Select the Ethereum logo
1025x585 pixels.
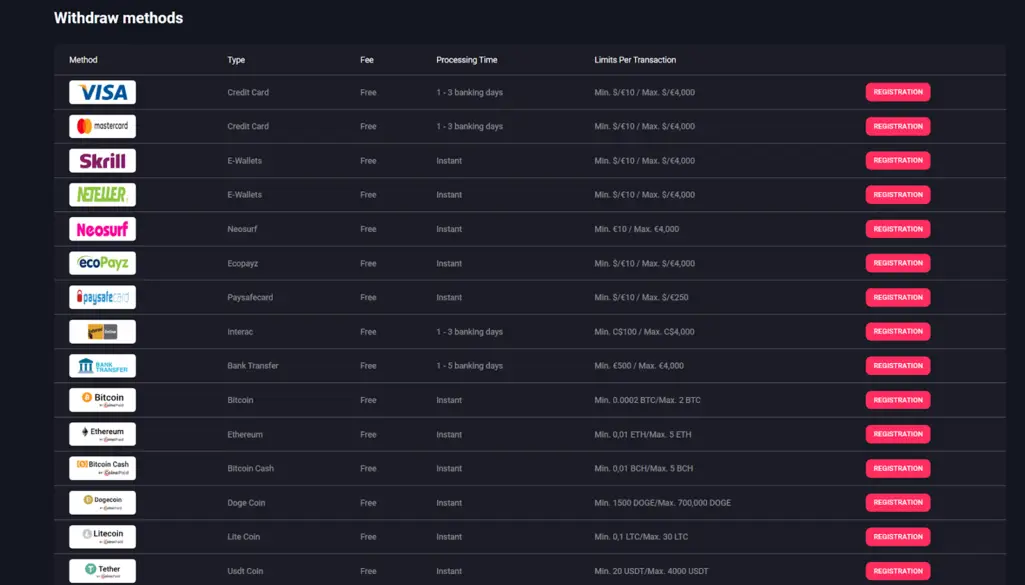103,434
